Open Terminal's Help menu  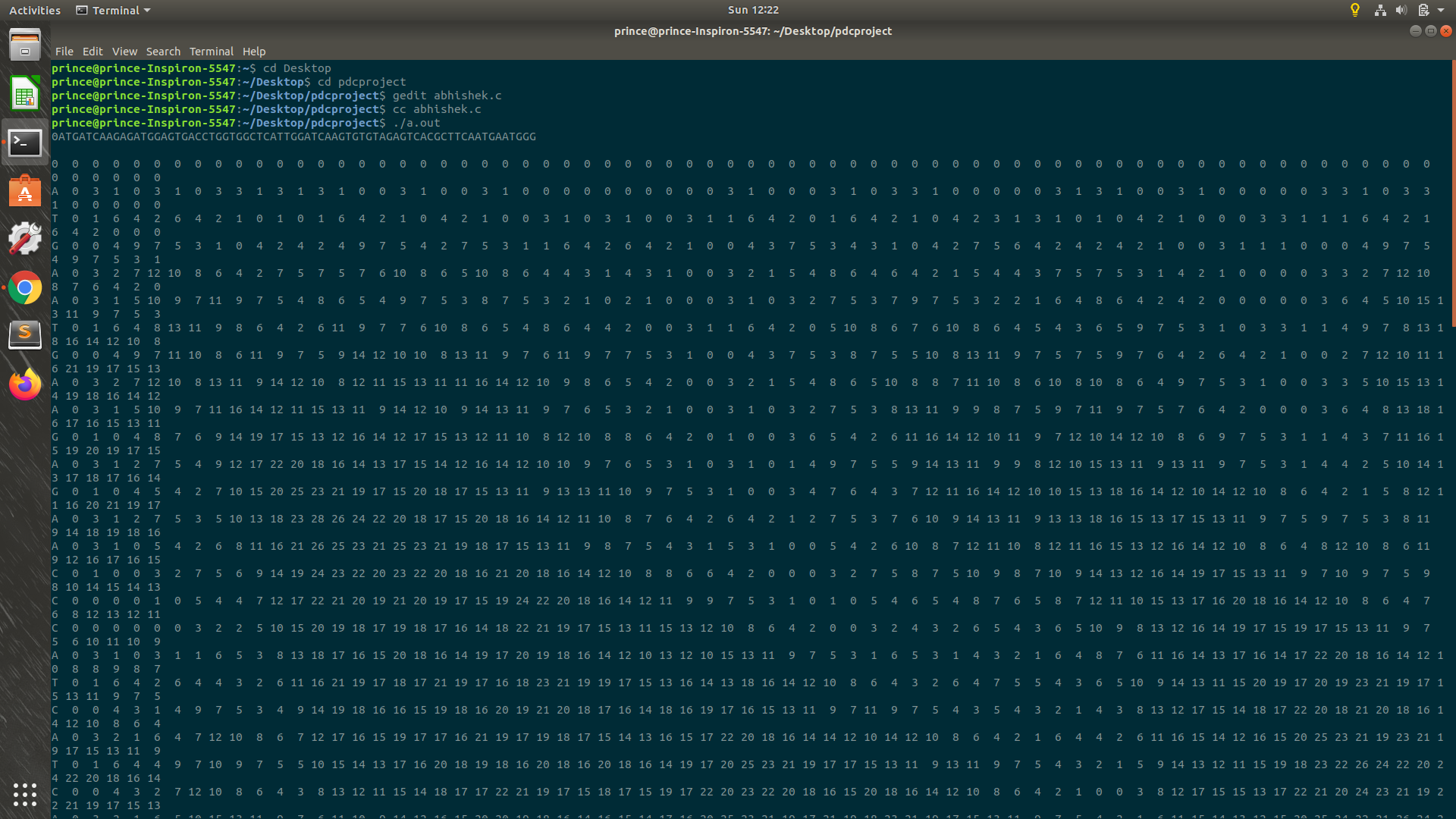tap(254, 52)
